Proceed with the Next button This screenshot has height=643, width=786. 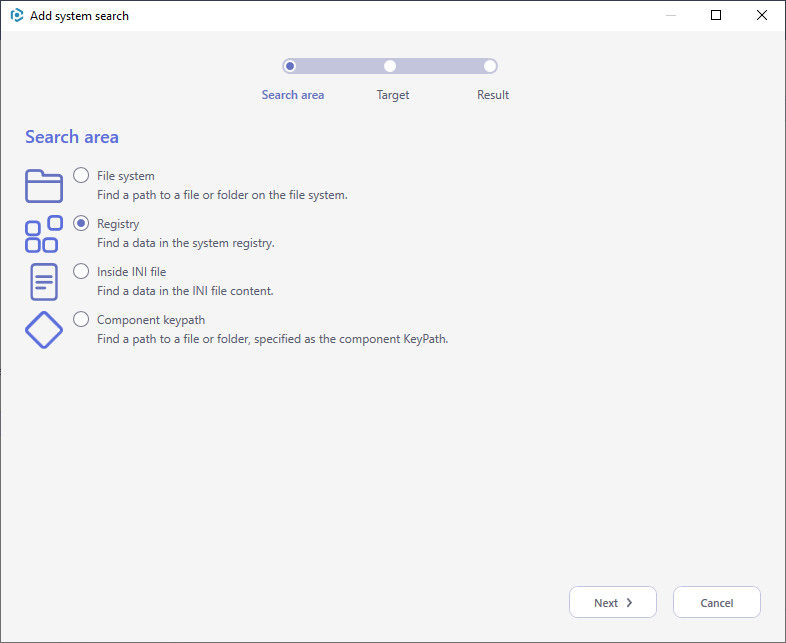tap(613, 602)
